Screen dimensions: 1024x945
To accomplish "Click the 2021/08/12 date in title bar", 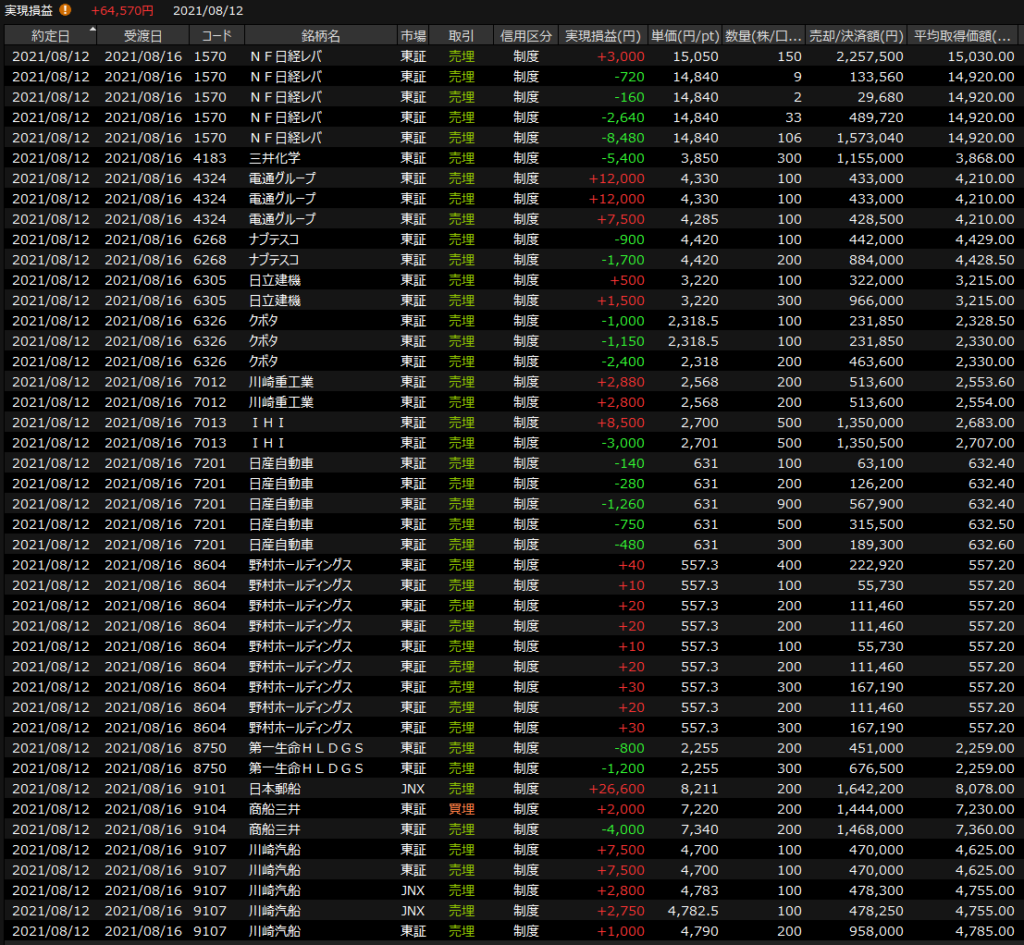I will pyautogui.click(x=207, y=10).
